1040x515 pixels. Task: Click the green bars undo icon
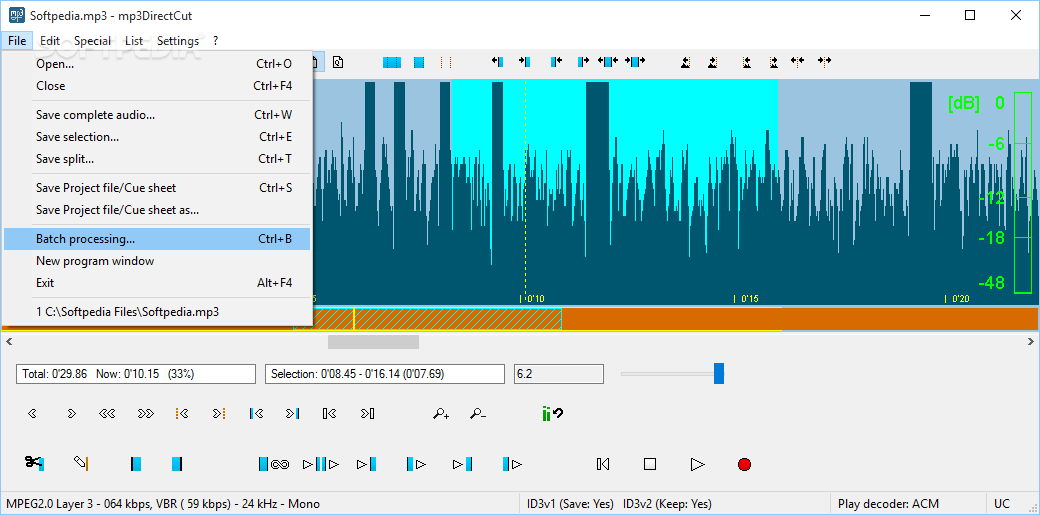tap(552, 413)
